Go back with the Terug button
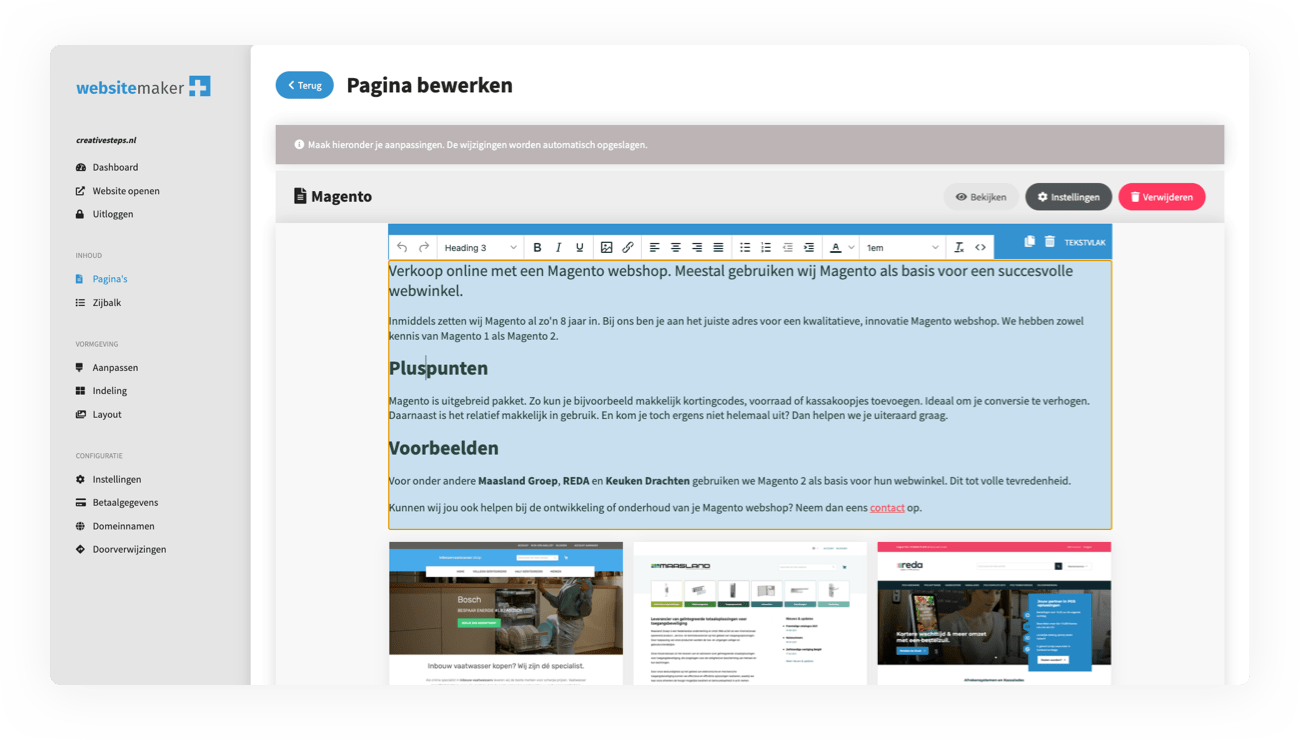Image resolution: width=1300 pixels, height=740 pixels. coord(305,85)
